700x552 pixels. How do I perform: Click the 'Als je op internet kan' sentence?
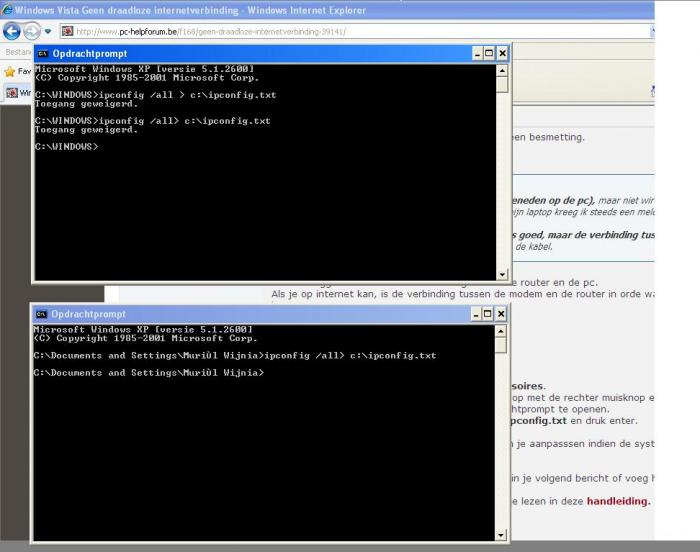coord(462,294)
